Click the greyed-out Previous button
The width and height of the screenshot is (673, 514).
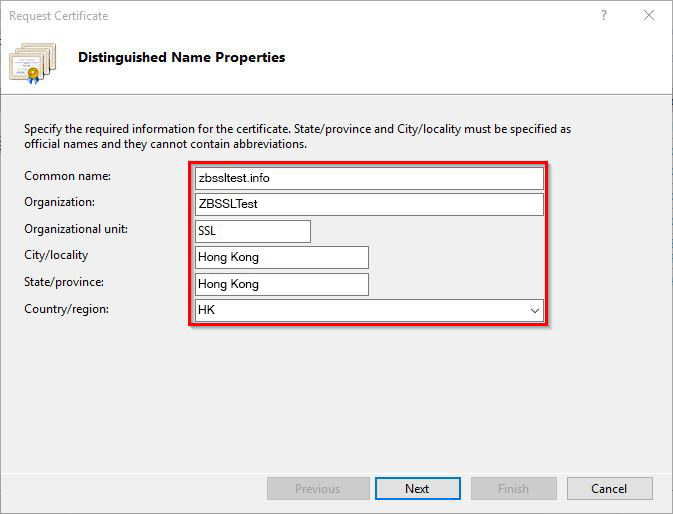pyautogui.click(x=317, y=489)
